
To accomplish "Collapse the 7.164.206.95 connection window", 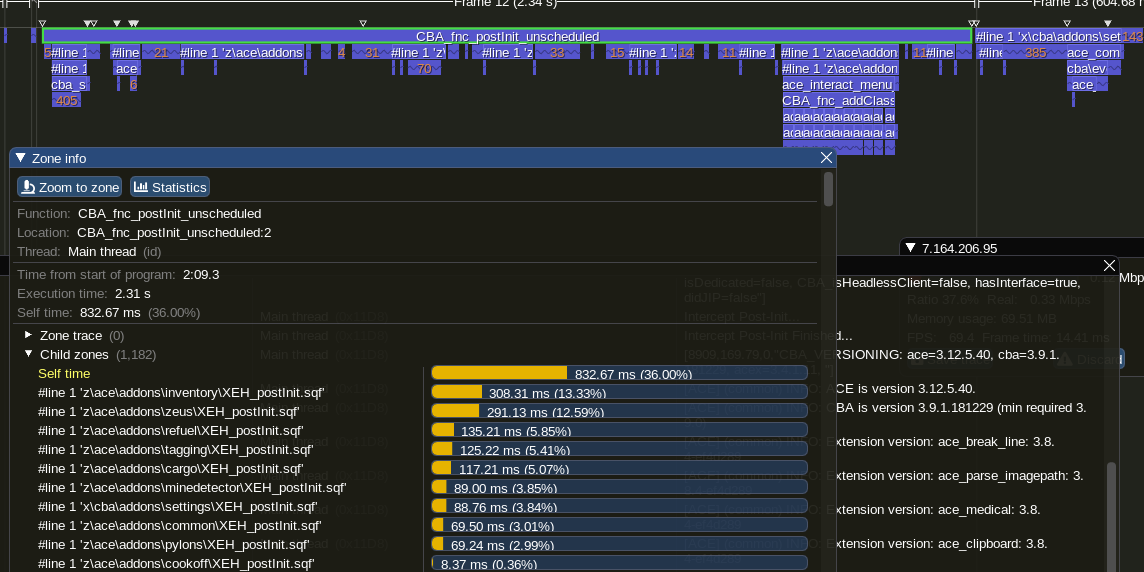I will (910, 248).
